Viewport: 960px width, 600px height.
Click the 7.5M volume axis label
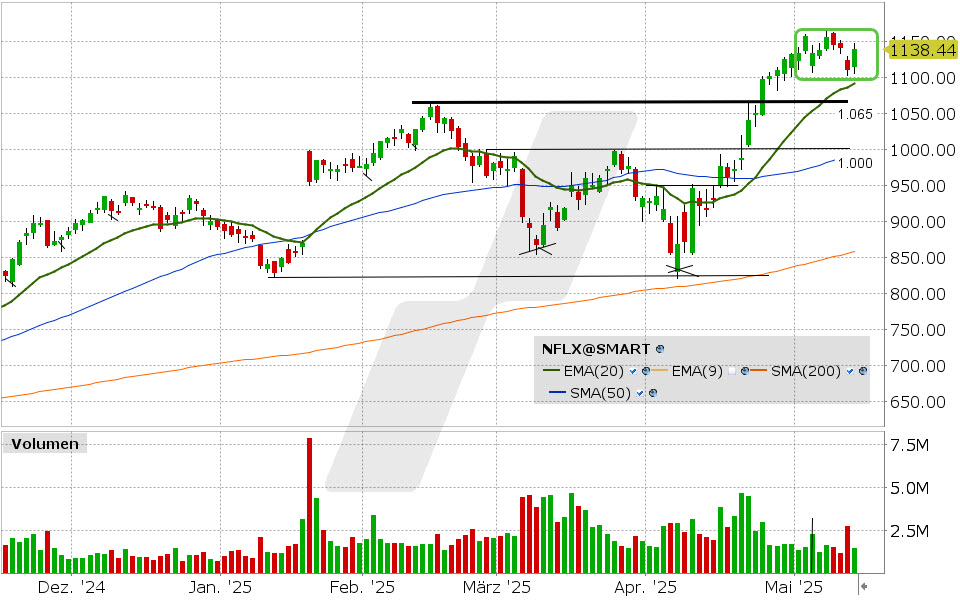point(910,445)
